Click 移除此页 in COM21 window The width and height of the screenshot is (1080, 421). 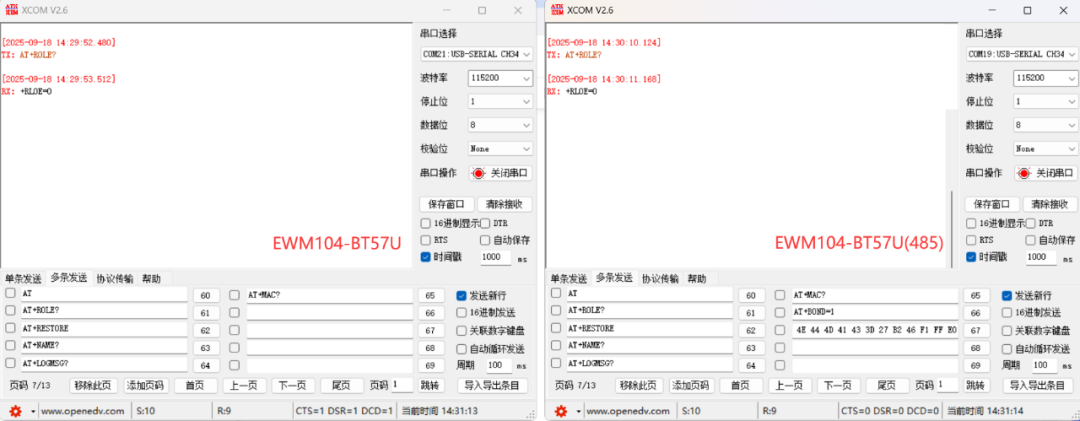click(x=93, y=386)
